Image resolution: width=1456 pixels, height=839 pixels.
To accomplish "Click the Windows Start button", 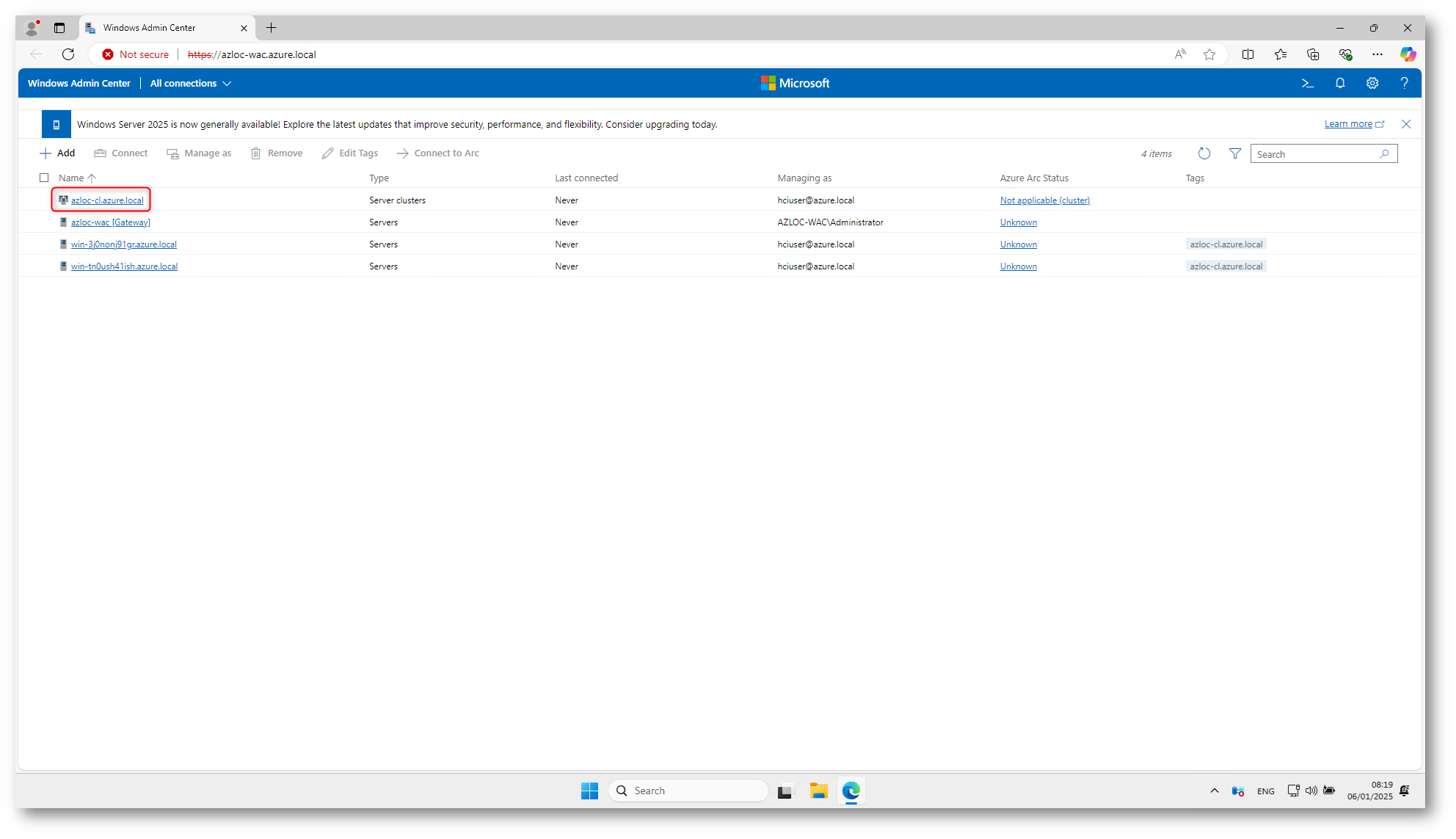I will (589, 791).
